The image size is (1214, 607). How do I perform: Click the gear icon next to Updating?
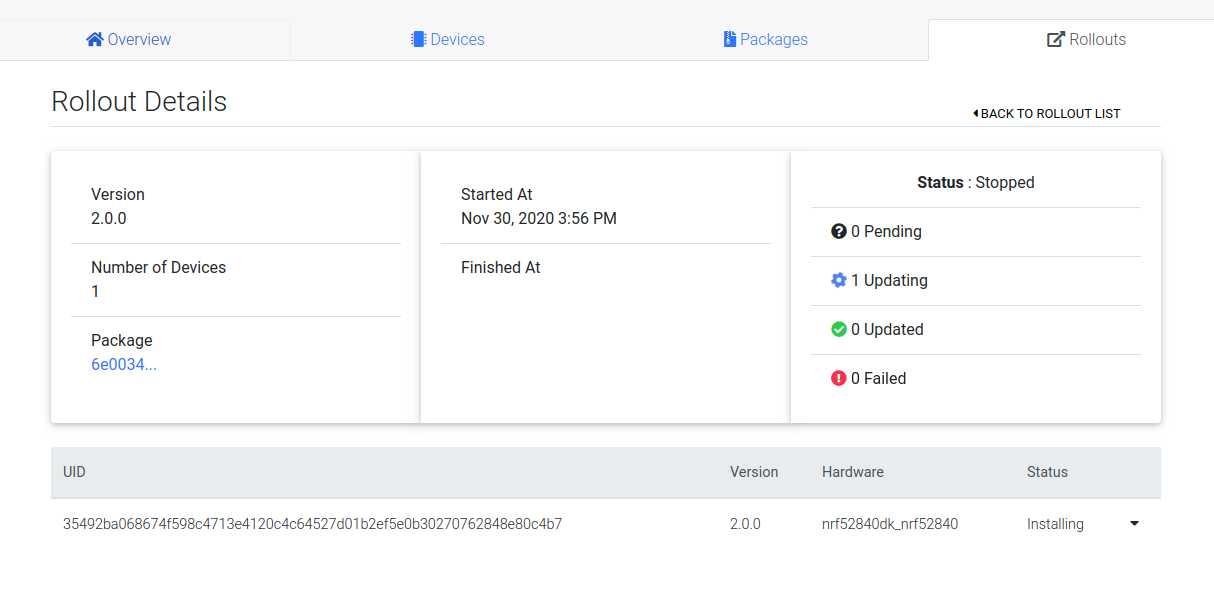[838, 280]
